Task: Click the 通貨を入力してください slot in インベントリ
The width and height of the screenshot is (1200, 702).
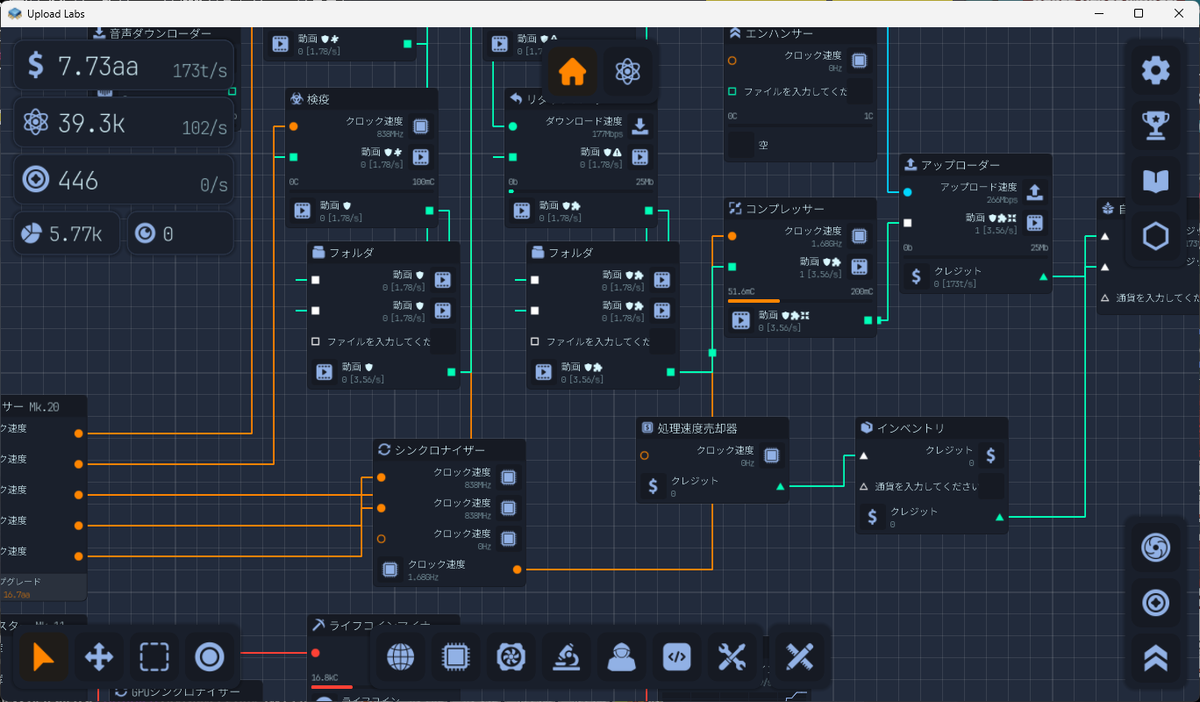Action: pyautogui.click(x=932, y=486)
